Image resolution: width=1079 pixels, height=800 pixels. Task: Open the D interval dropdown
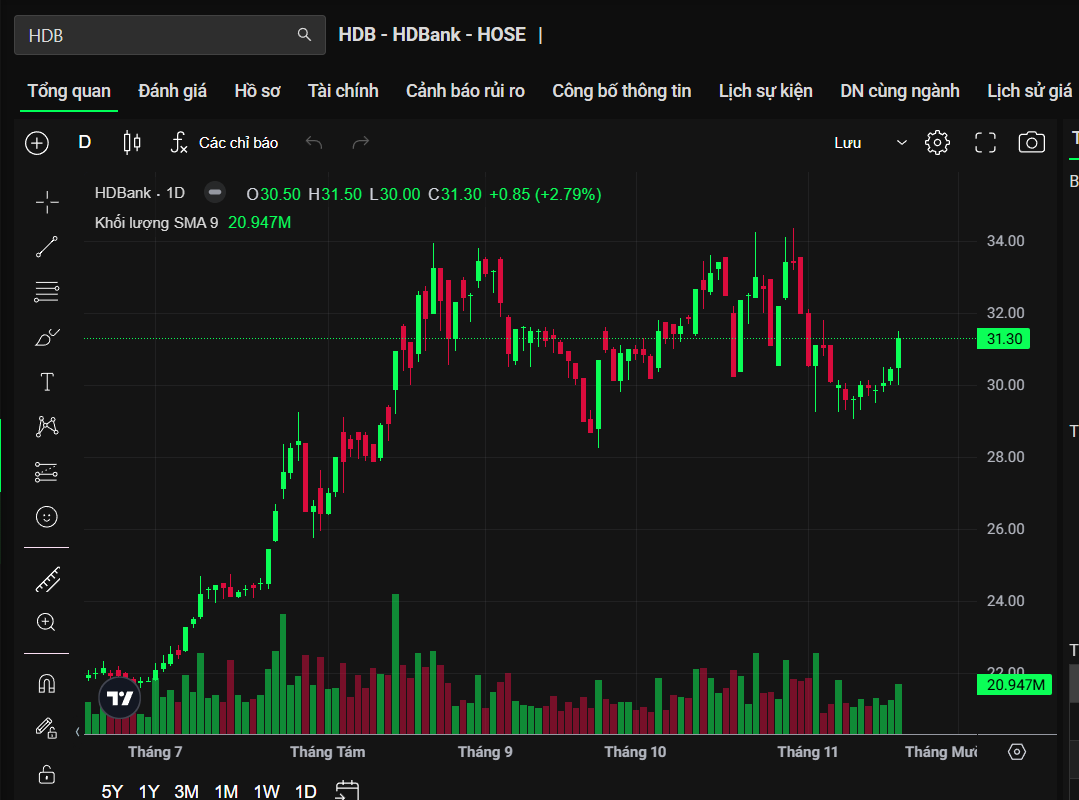pos(85,143)
